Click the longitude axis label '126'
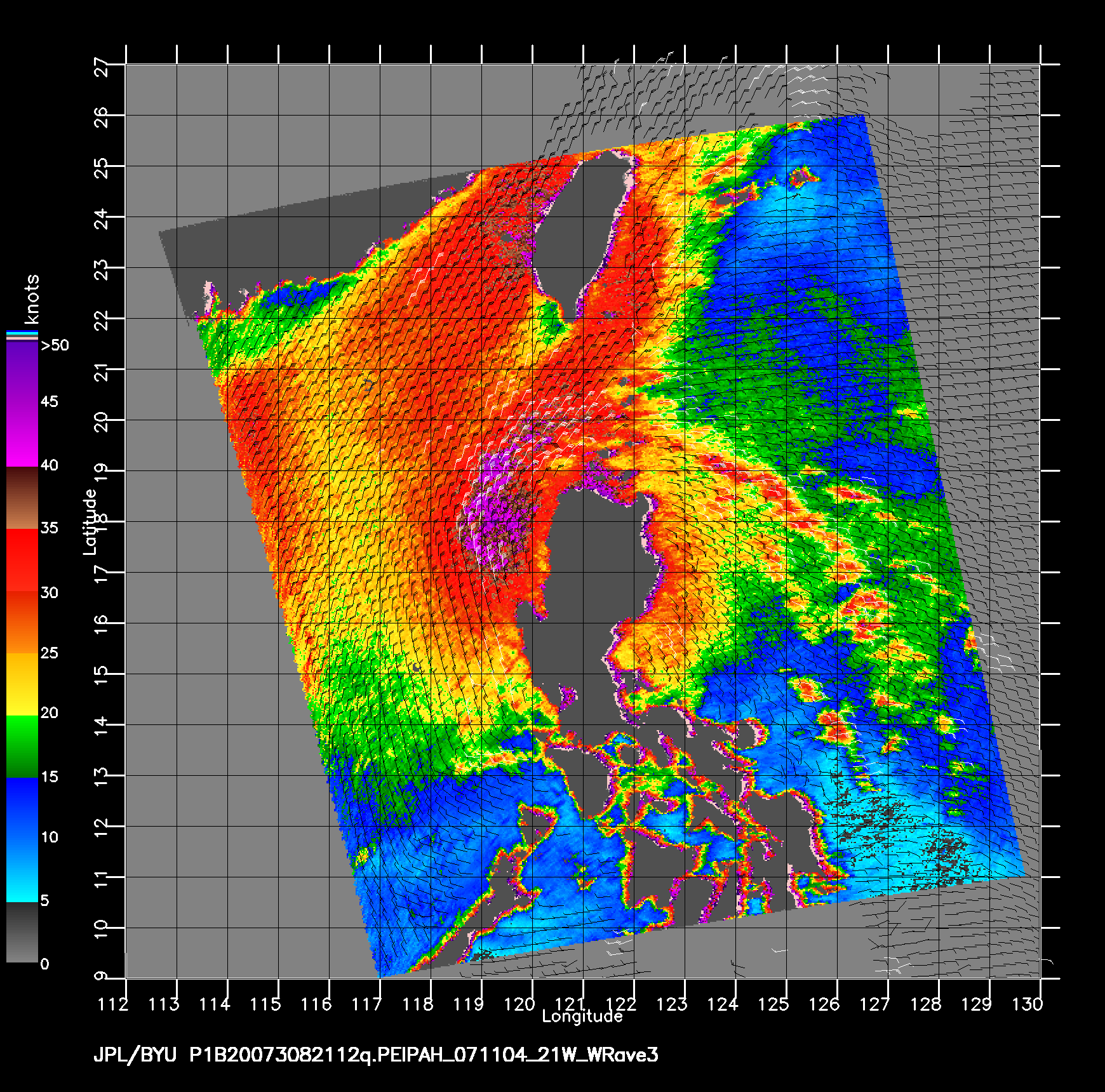 (825, 1004)
